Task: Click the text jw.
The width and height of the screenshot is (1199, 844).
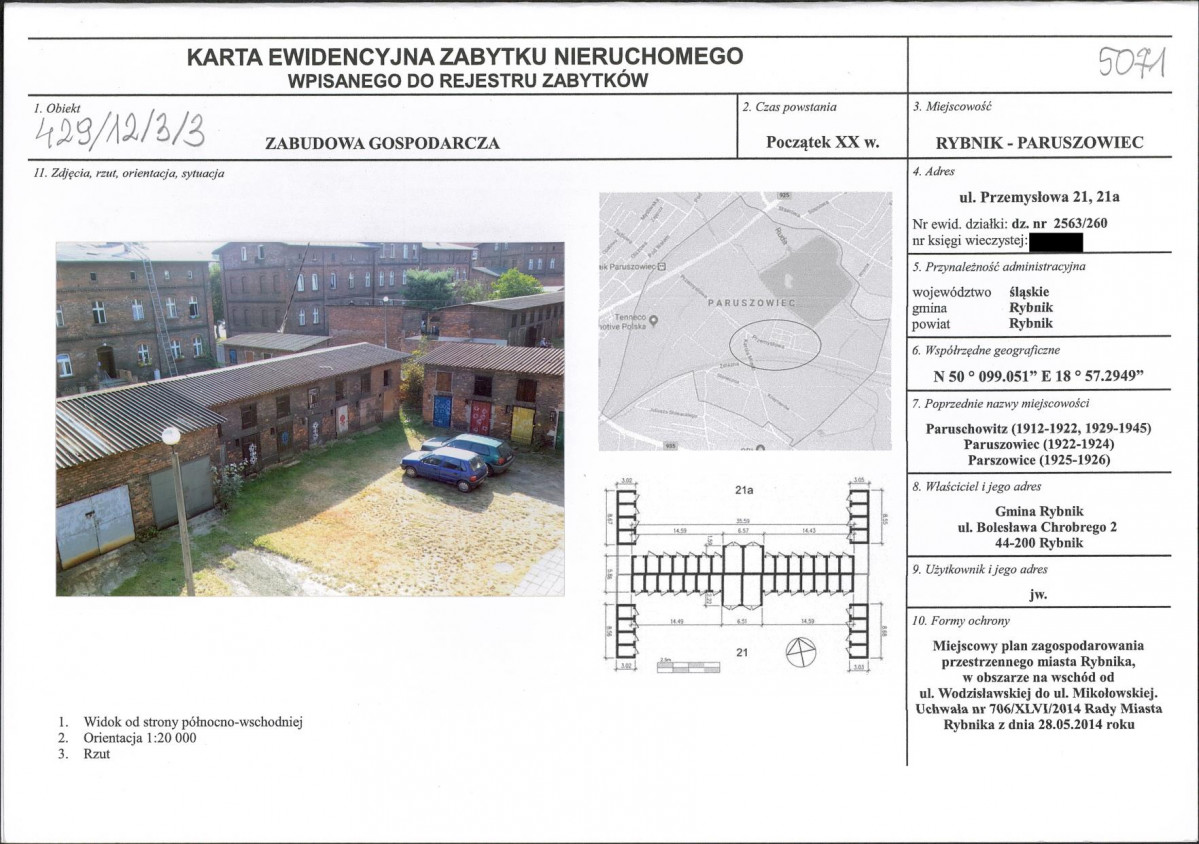Action: click(1038, 595)
